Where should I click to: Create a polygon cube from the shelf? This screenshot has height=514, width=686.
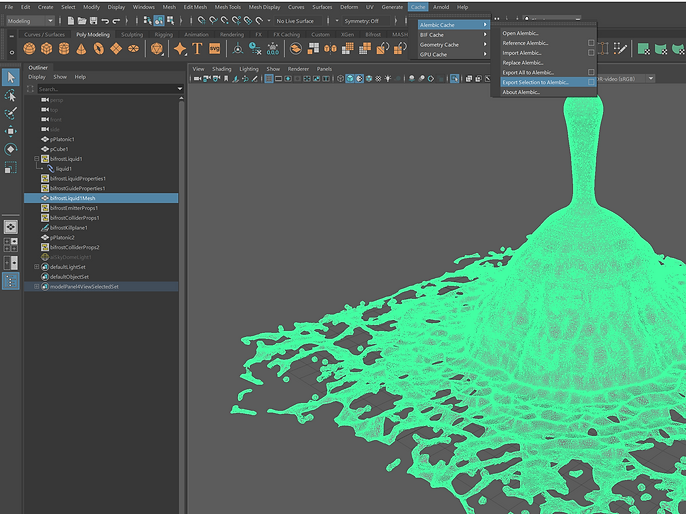pyautogui.click(x=46, y=49)
